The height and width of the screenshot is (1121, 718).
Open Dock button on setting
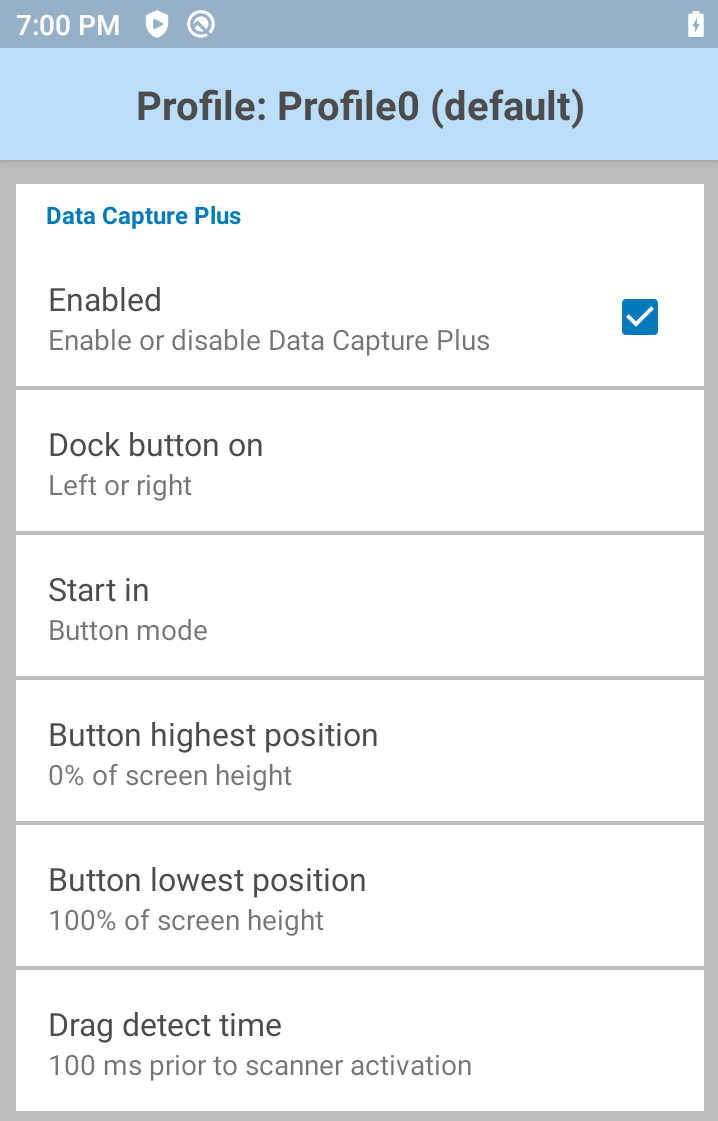(x=360, y=461)
